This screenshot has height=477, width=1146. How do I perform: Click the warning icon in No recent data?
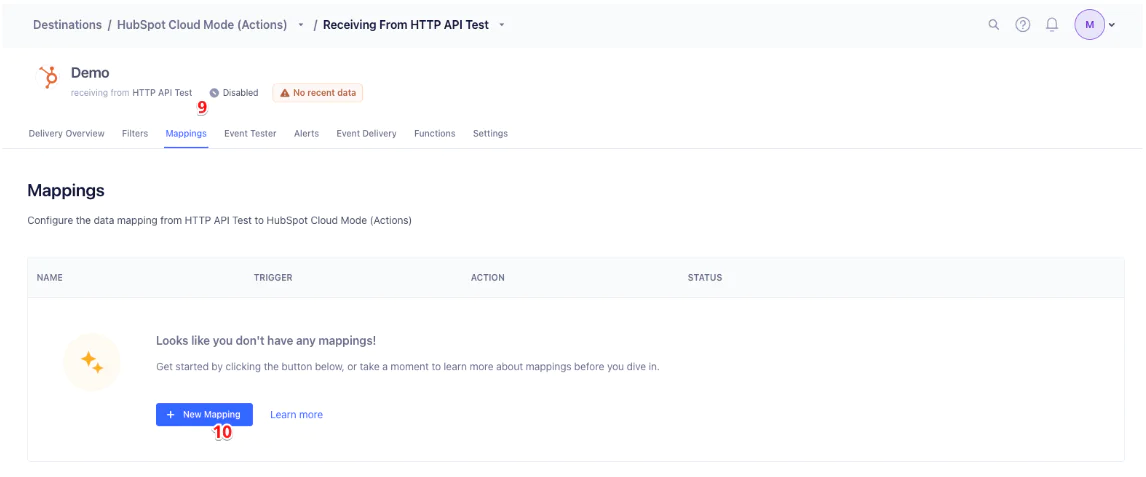click(x=284, y=93)
